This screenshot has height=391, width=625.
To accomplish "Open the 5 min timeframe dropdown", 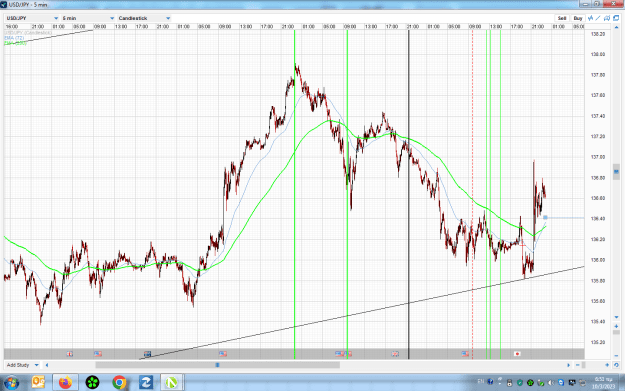I will tap(88, 18).
